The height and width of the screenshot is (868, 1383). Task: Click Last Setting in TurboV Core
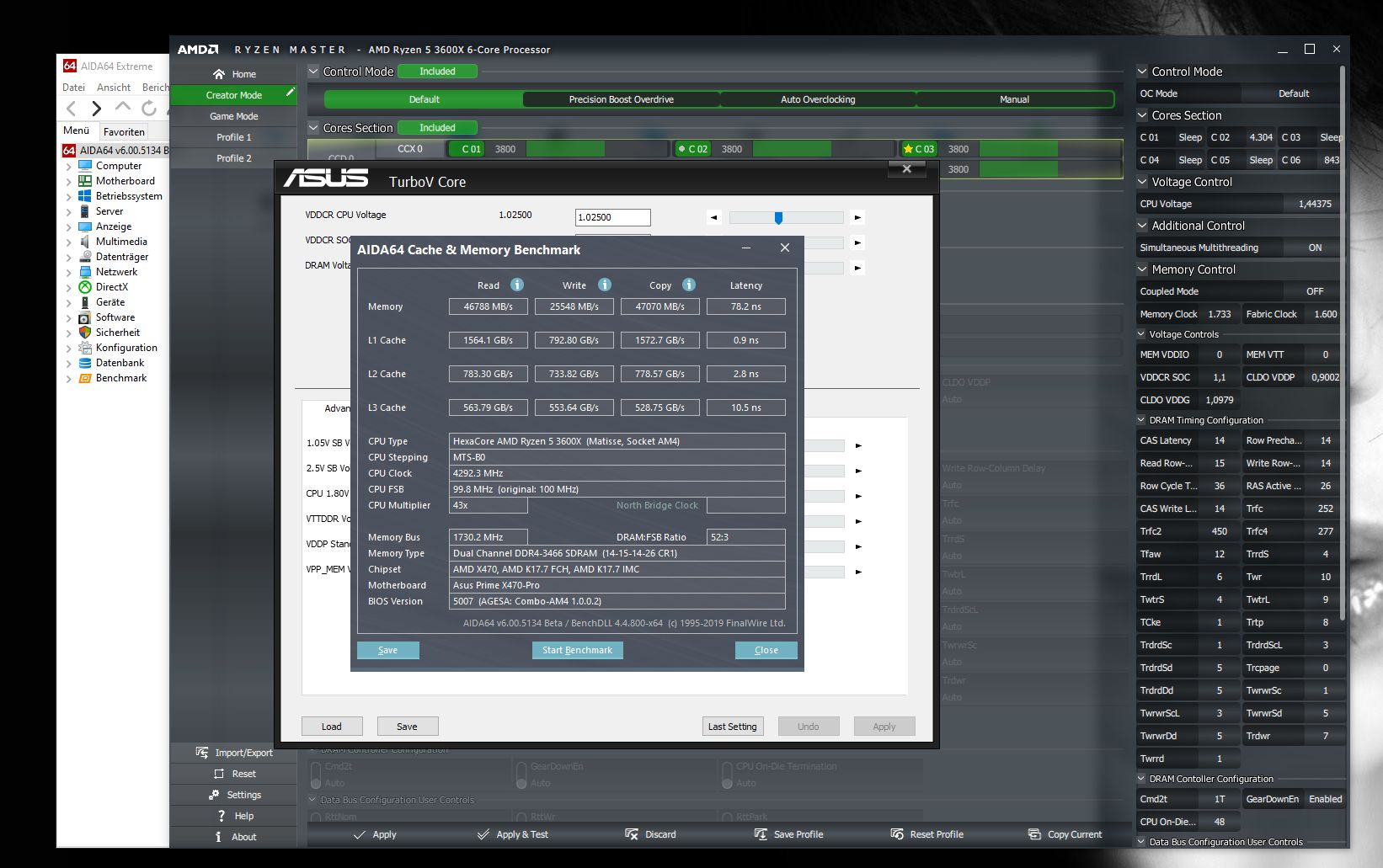[733, 727]
